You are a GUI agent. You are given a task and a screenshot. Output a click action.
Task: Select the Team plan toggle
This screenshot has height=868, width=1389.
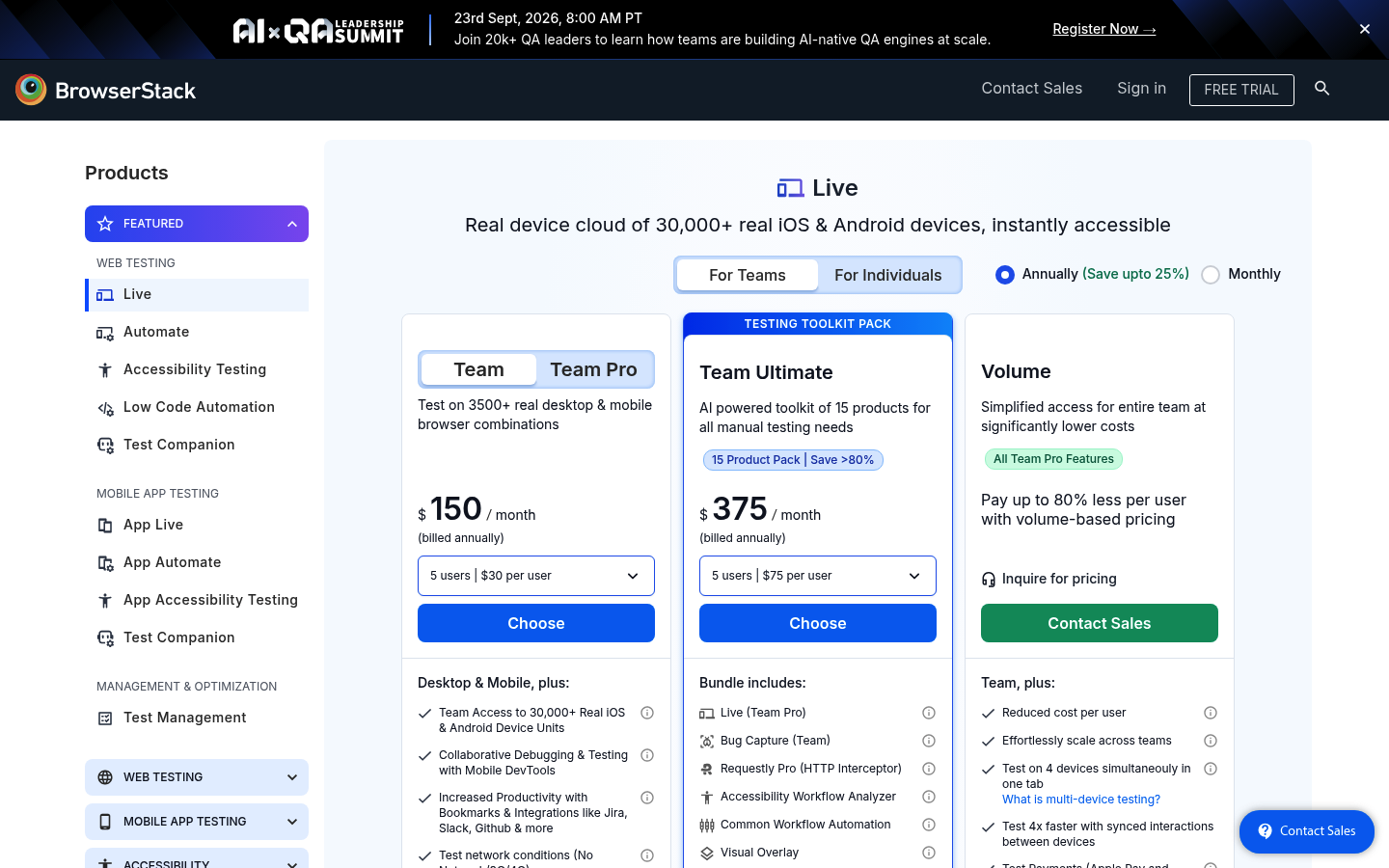479,369
